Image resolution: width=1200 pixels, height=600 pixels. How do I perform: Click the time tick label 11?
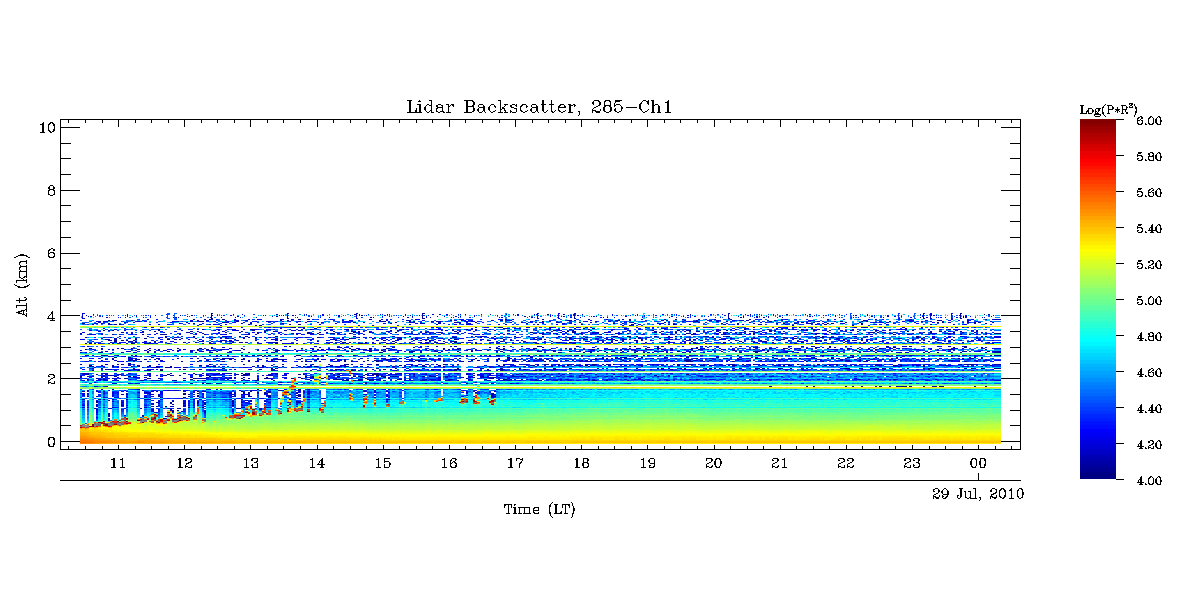[118, 463]
